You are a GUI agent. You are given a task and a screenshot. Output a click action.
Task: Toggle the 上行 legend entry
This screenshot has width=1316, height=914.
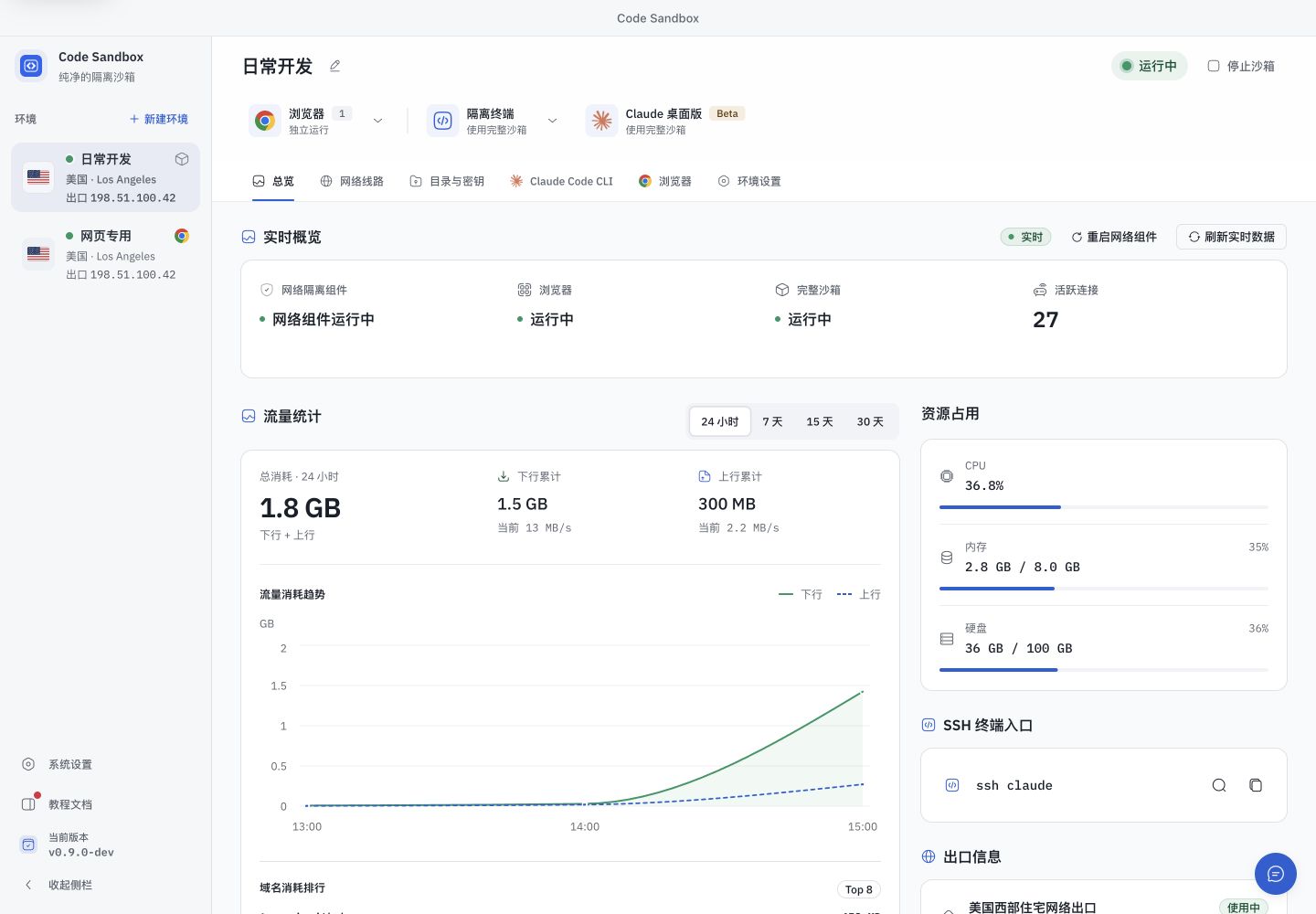click(859, 594)
